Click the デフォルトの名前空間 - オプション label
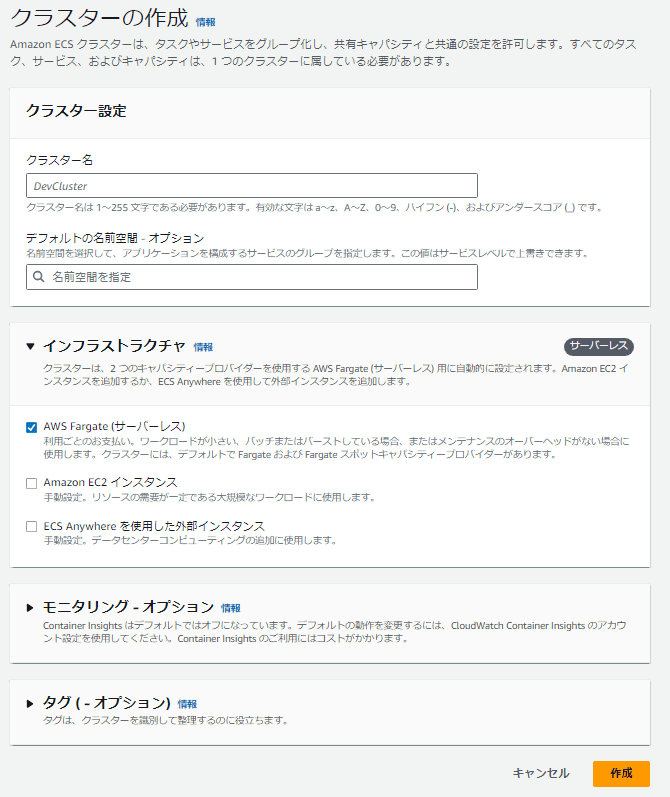The width and height of the screenshot is (670, 797). click(115, 238)
